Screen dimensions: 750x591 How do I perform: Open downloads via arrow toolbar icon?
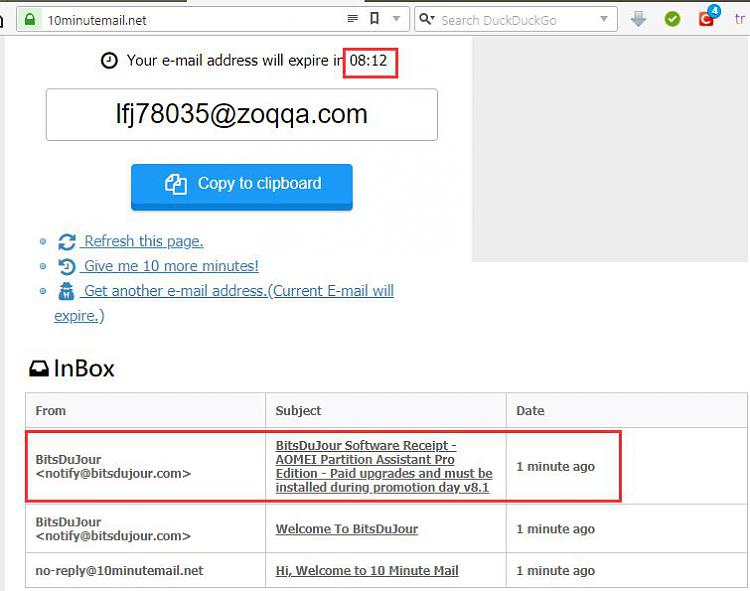(x=638, y=19)
